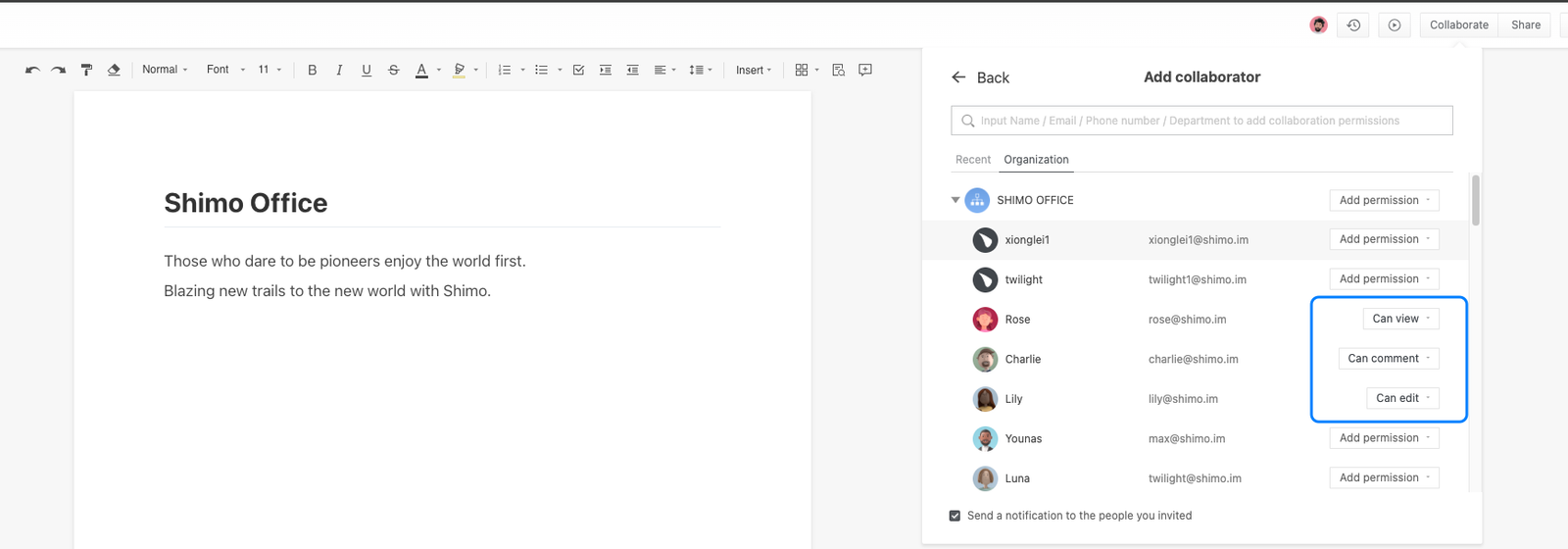This screenshot has width=1568, height=549.
Task: Open Add permission dropdown for twilight
Action: [x=1383, y=279]
